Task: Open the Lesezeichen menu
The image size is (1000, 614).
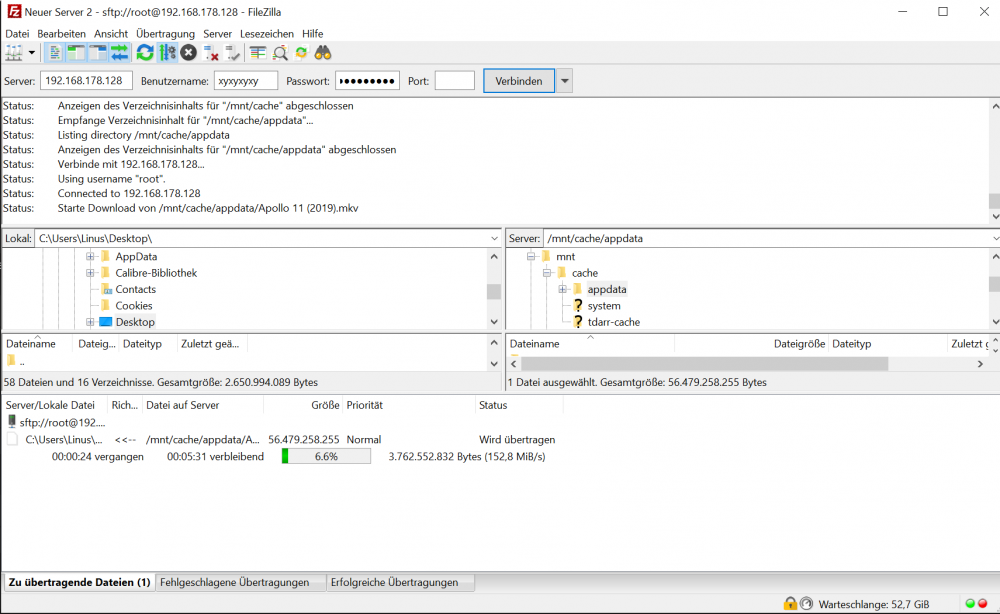Action: pyautogui.click(x=267, y=34)
